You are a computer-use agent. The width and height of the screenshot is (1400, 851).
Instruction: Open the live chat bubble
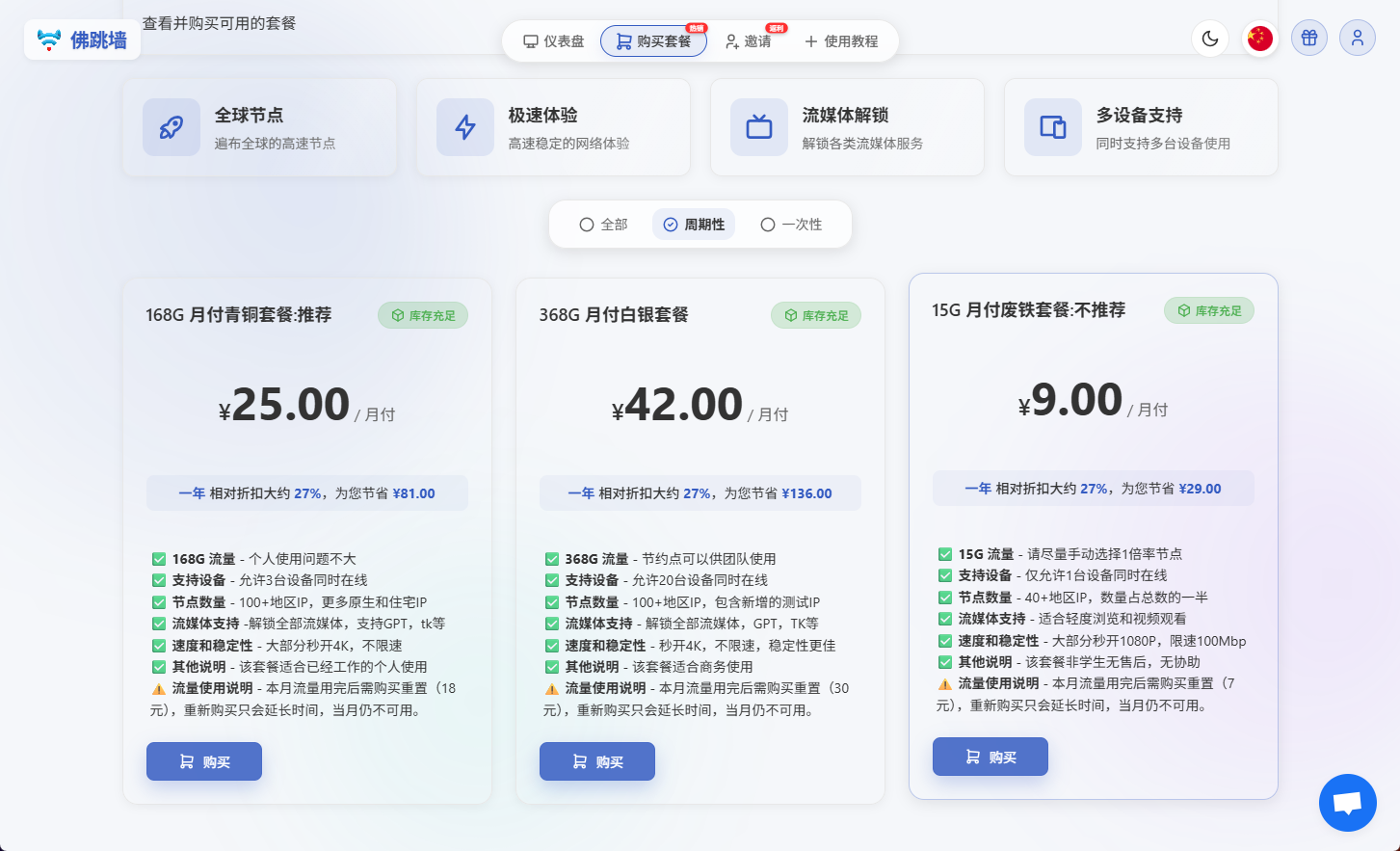point(1347,802)
